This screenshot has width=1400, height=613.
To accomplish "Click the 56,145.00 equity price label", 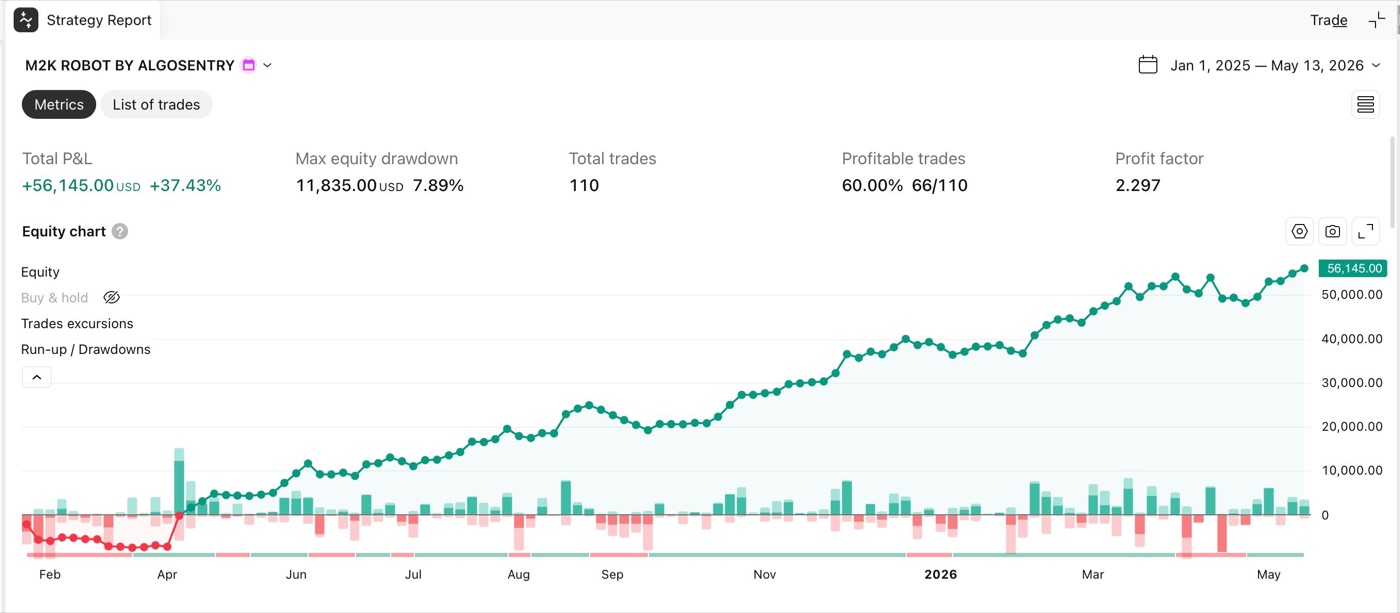I will (1353, 268).
